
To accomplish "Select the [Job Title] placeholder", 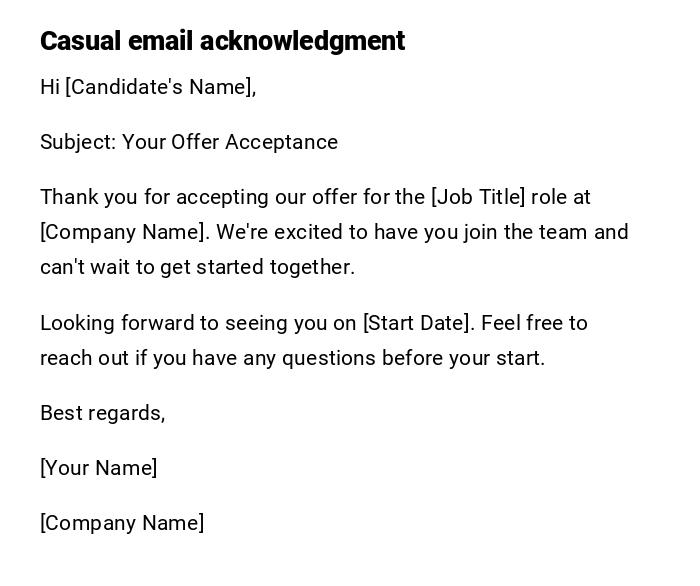I will point(478,197).
